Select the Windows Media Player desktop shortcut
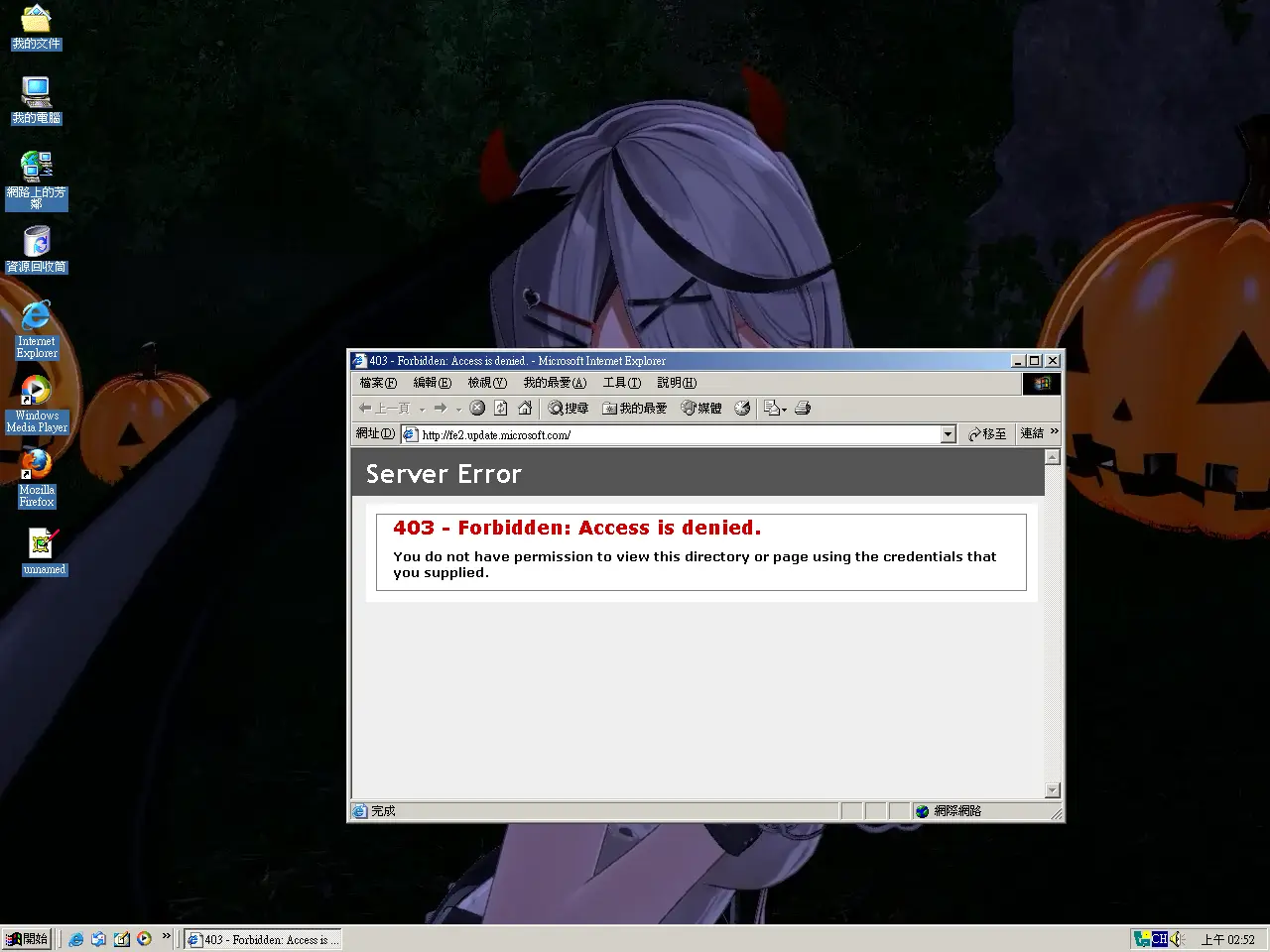Screen dimensions: 1270x952 point(36,405)
